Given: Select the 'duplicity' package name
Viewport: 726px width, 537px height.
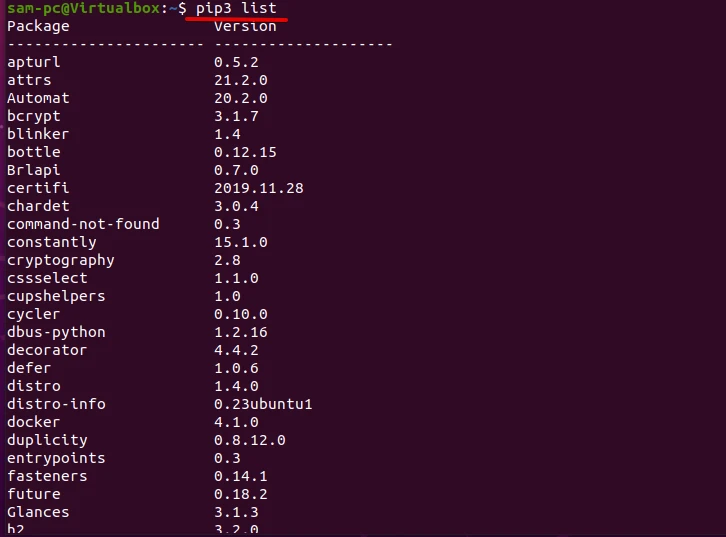Looking at the screenshot, I should [47, 441].
